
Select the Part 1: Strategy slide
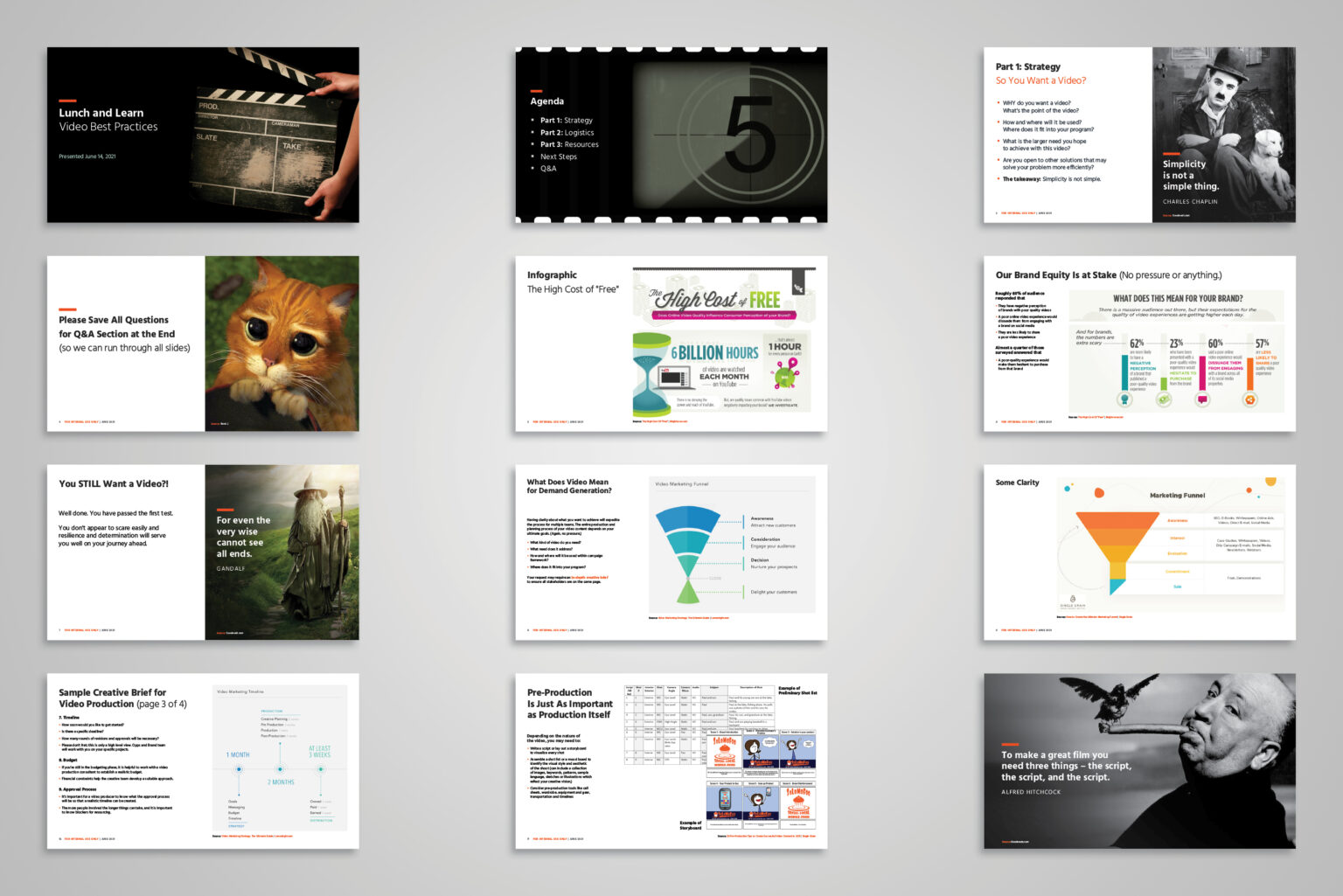click(x=1139, y=135)
